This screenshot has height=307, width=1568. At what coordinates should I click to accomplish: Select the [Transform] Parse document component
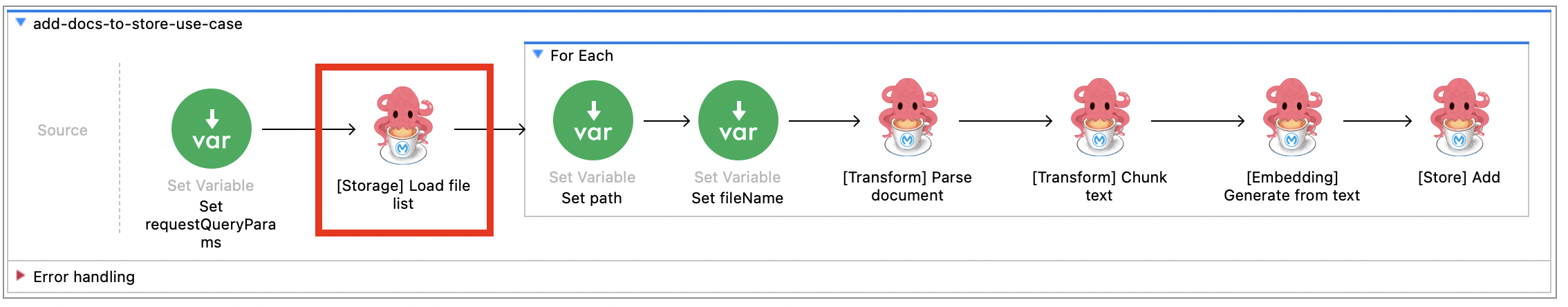click(x=908, y=117)
